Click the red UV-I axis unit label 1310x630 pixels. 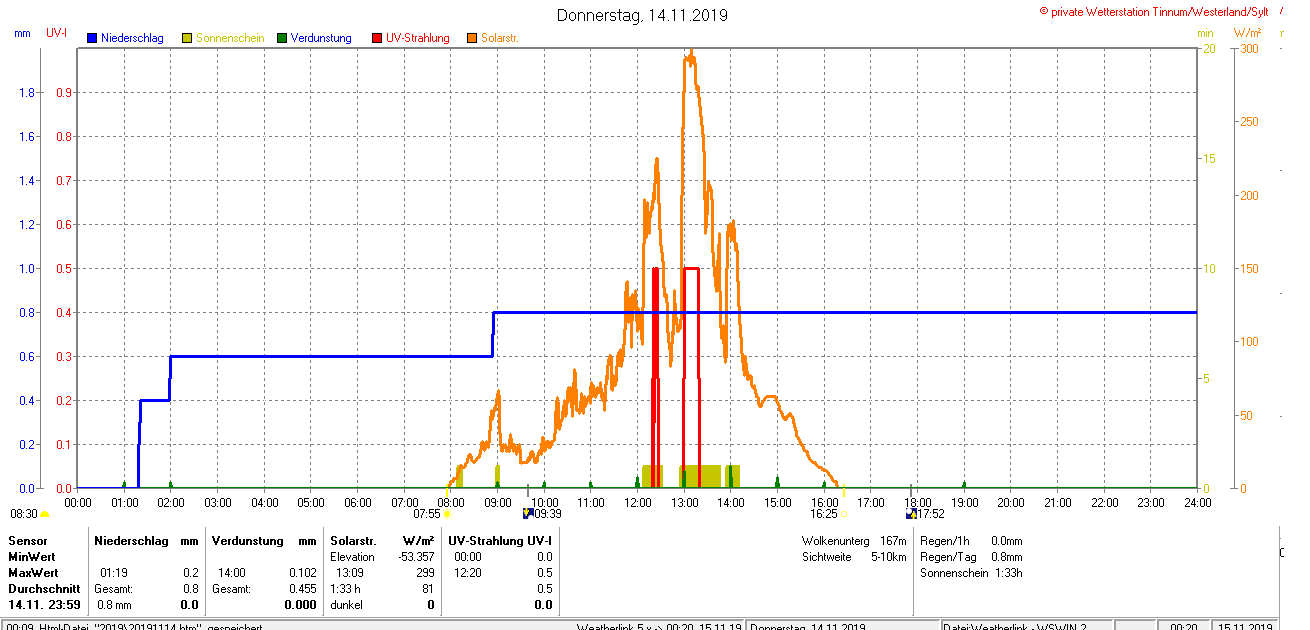pos(57,33)
